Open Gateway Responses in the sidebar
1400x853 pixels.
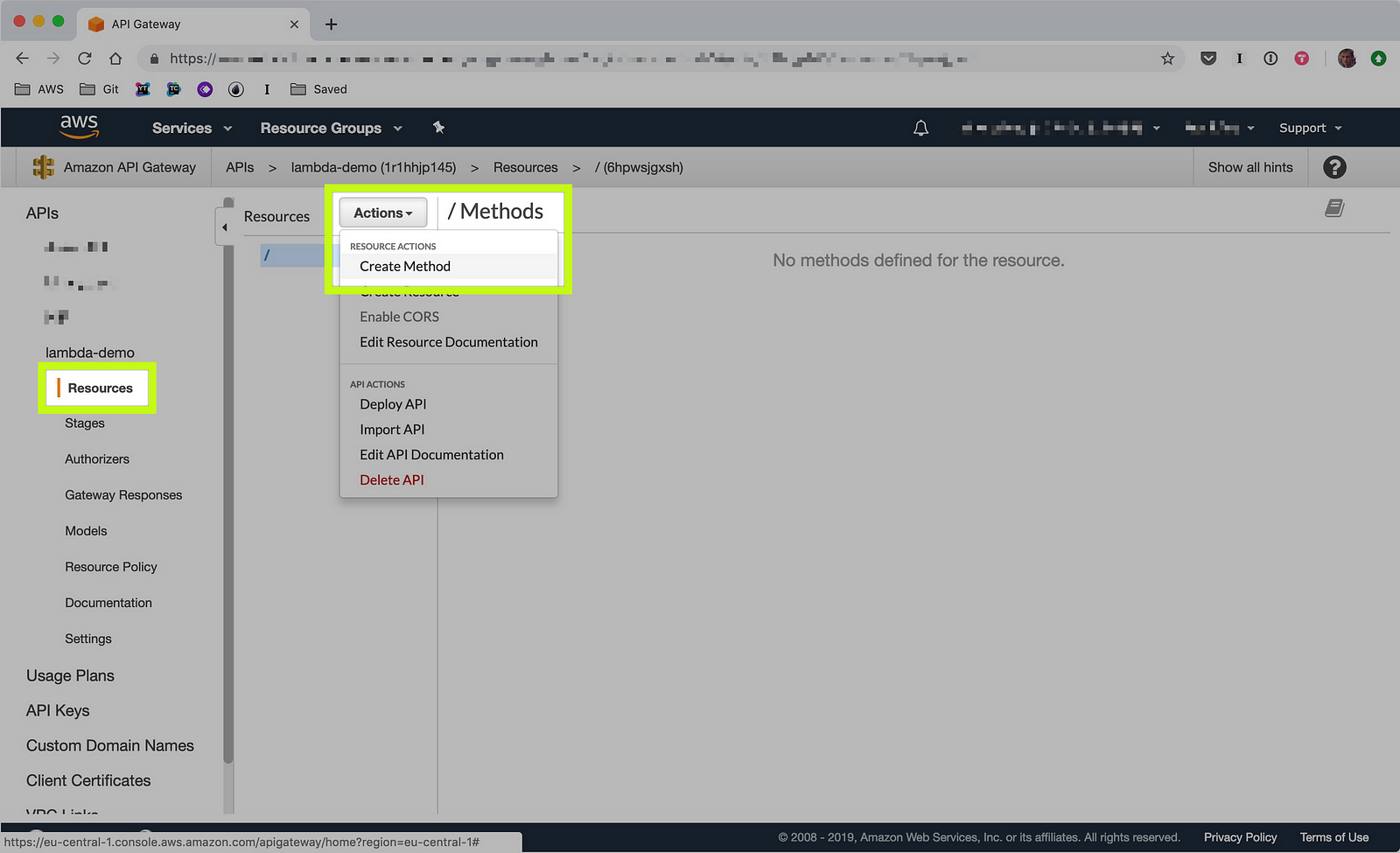pos(123,495)
